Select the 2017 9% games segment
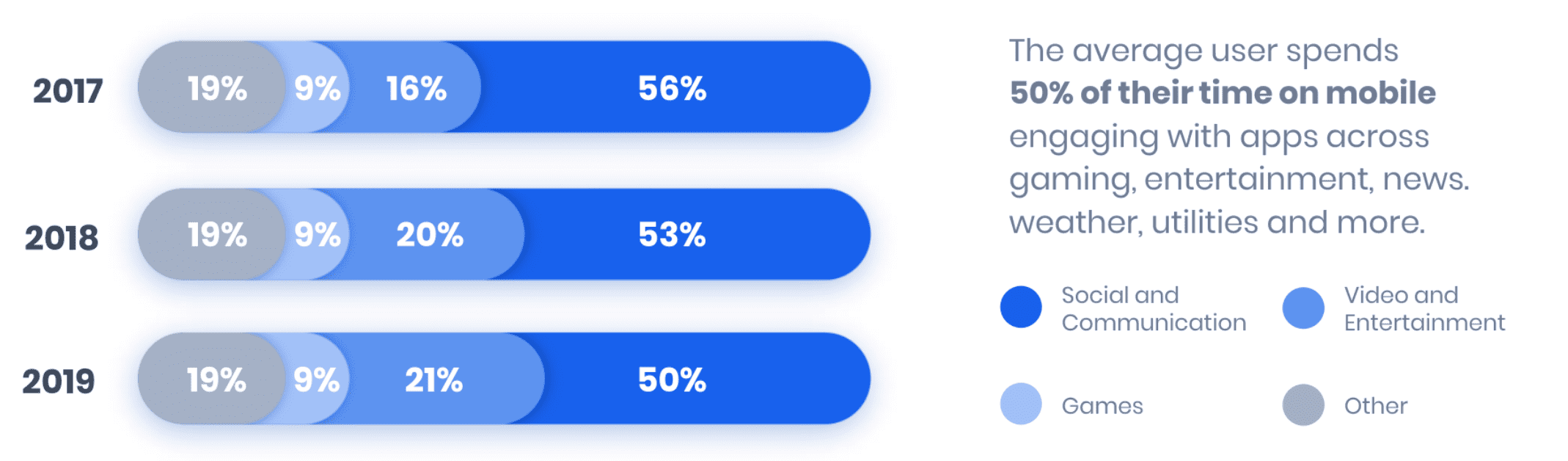This screenshot has width=1568, height=461. 317,87
